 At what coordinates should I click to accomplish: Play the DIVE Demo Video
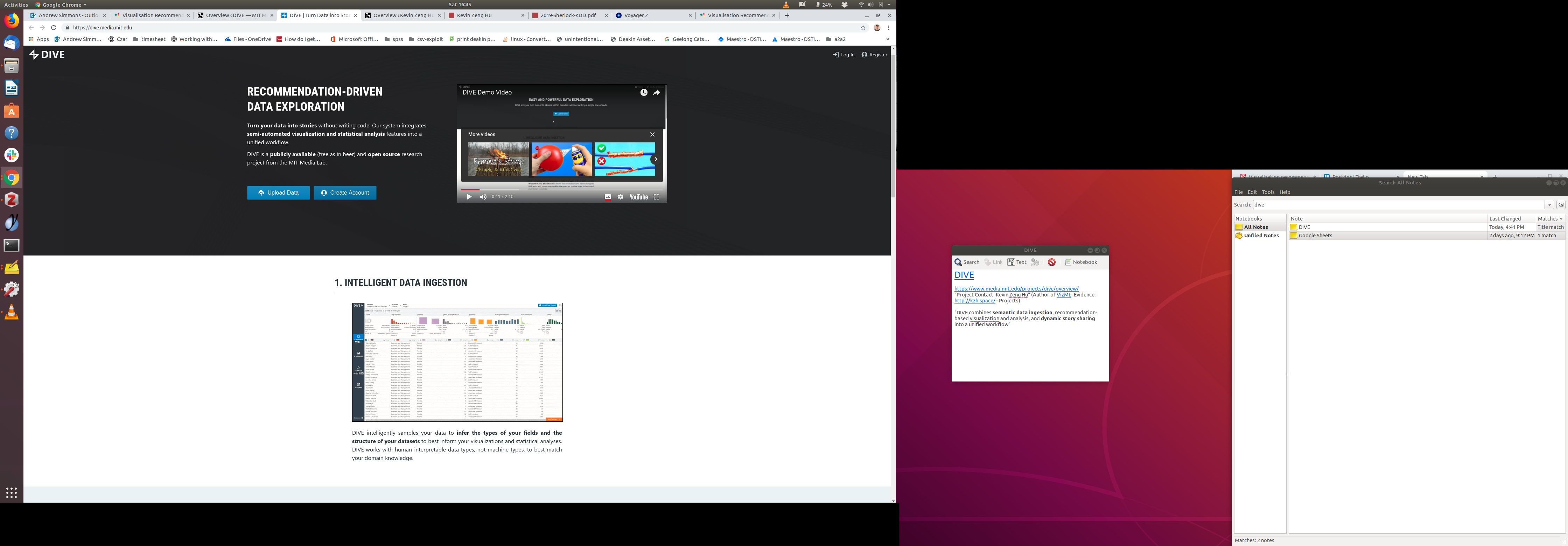[469, 197]
